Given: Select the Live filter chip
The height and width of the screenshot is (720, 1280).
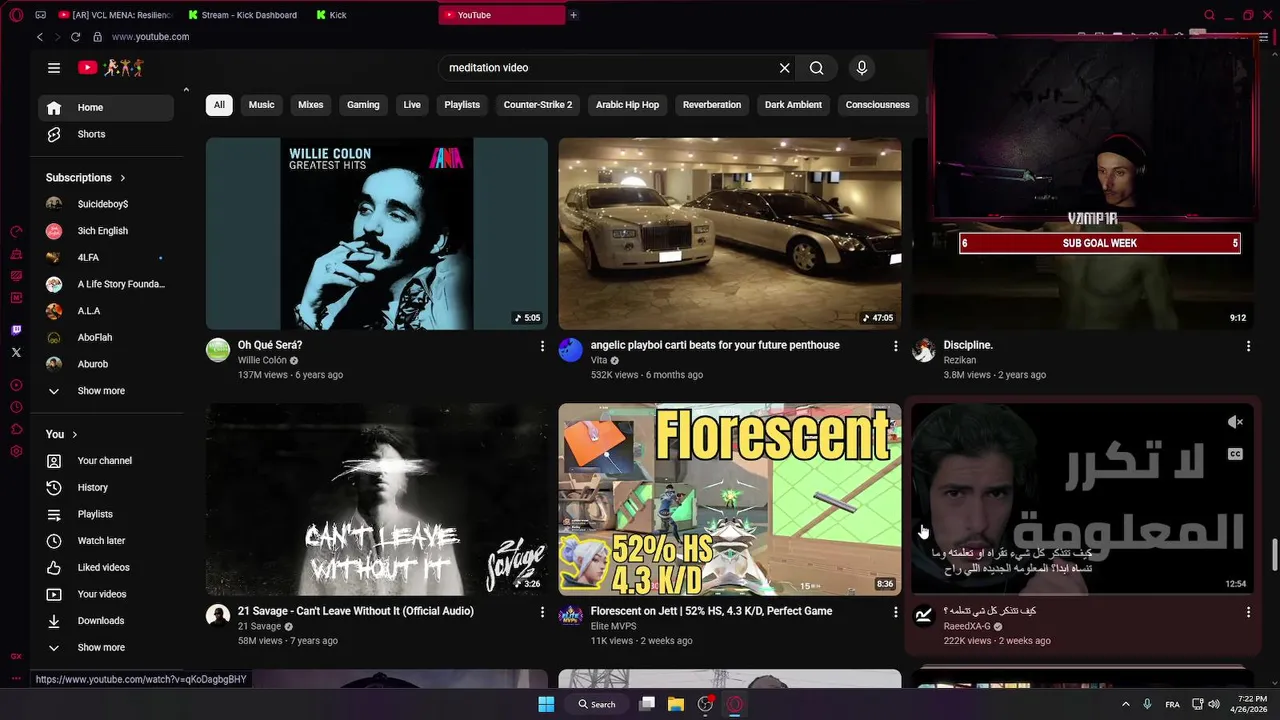Looking at the screenshot, I should click(x=412, y=105).
